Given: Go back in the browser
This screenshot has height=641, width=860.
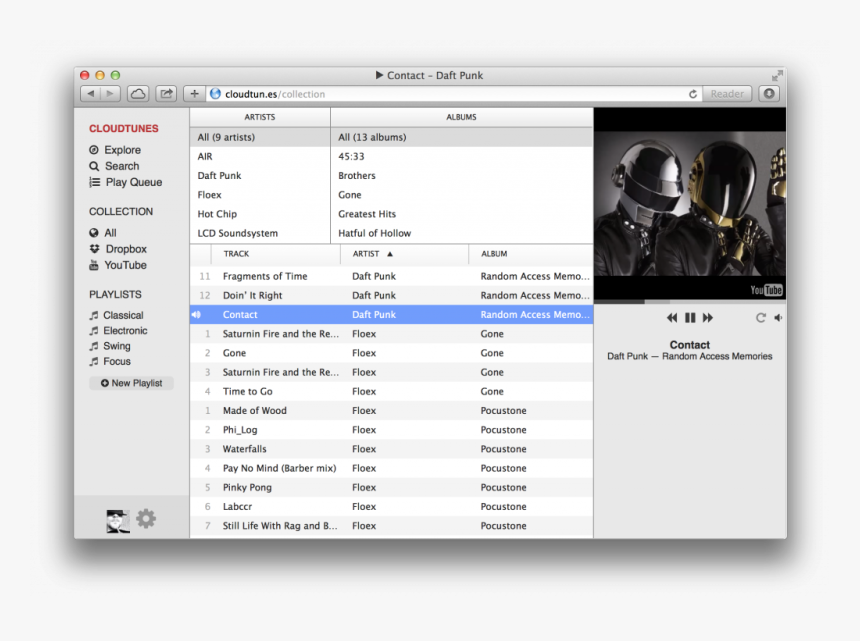Looking at the screenshot, I should [x=90, y=94].
